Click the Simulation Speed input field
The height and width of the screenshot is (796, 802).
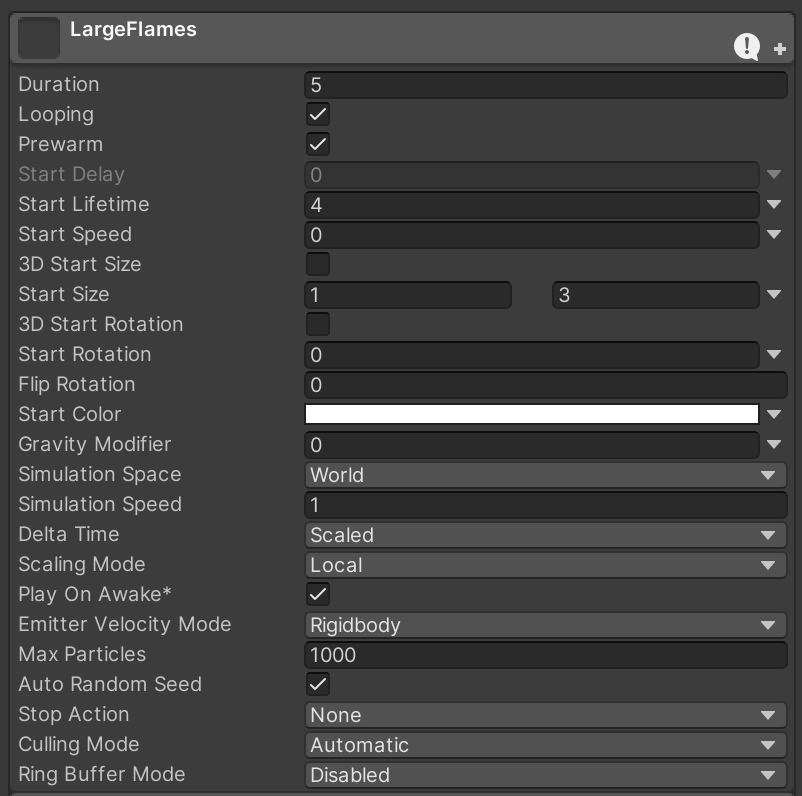pyautogui.click(x=545, y=505)
